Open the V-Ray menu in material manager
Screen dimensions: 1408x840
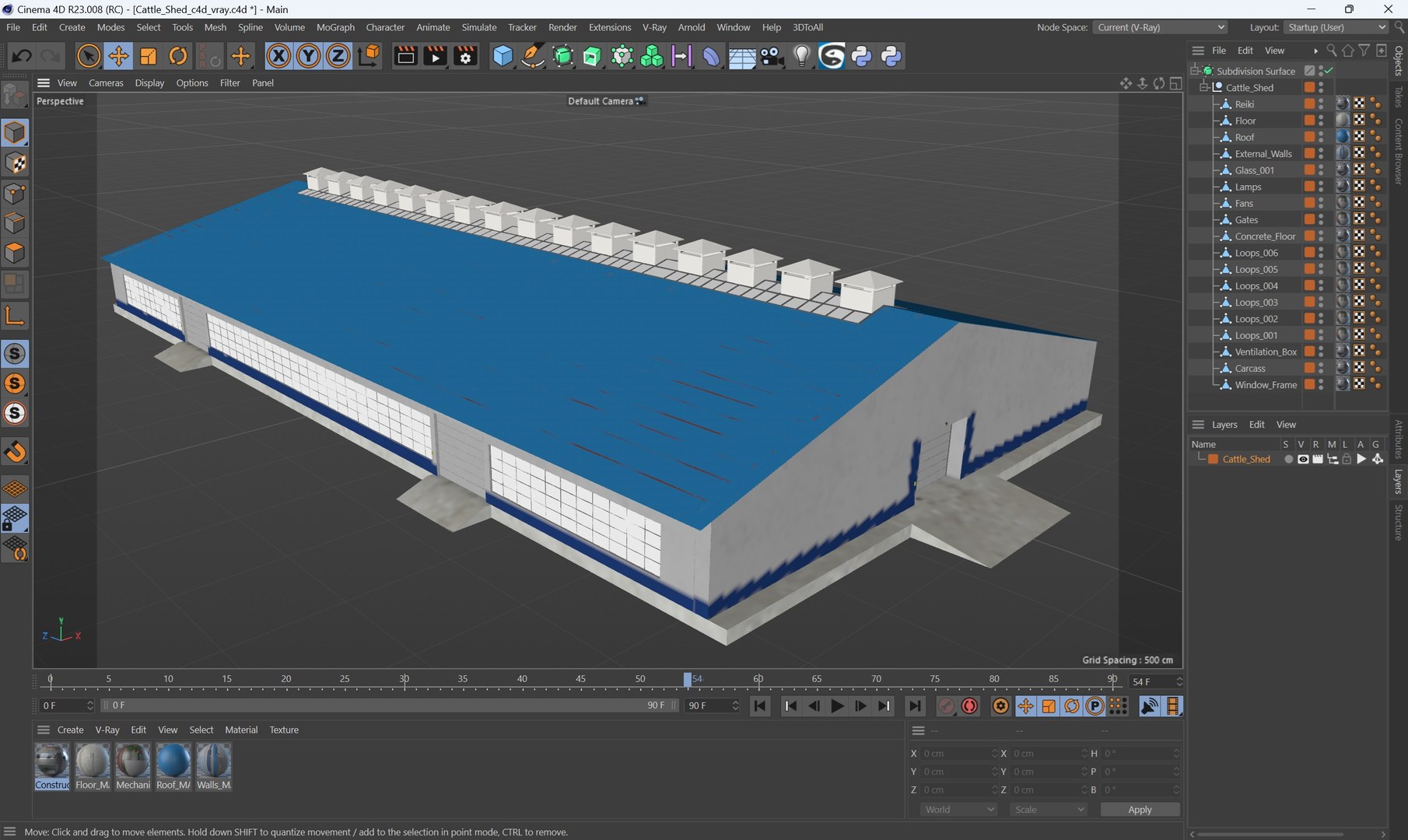click(x=107, y=730)
